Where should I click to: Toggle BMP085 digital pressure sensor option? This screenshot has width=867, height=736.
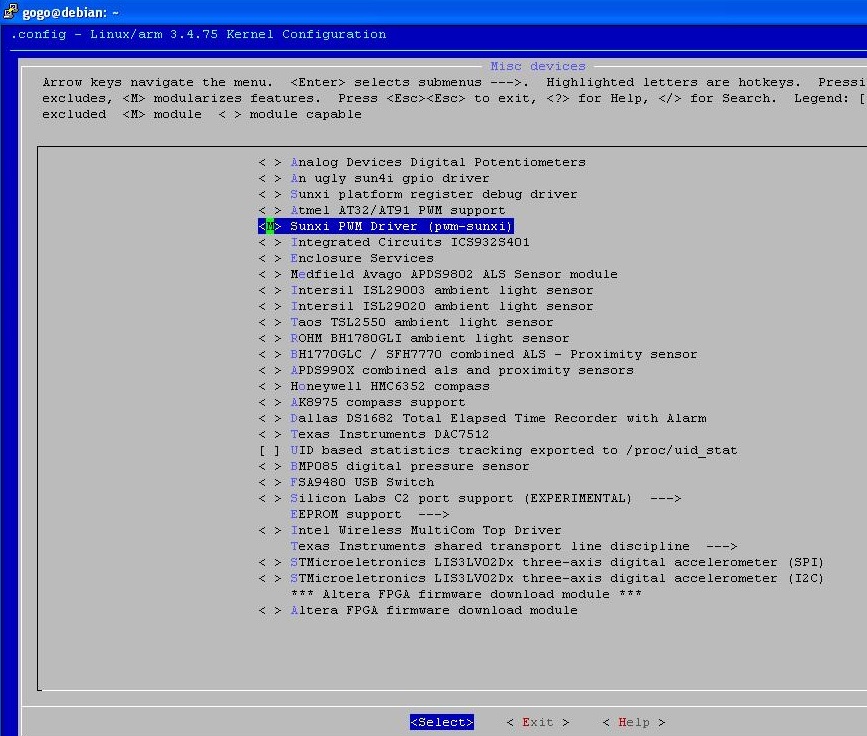(270, 467)
